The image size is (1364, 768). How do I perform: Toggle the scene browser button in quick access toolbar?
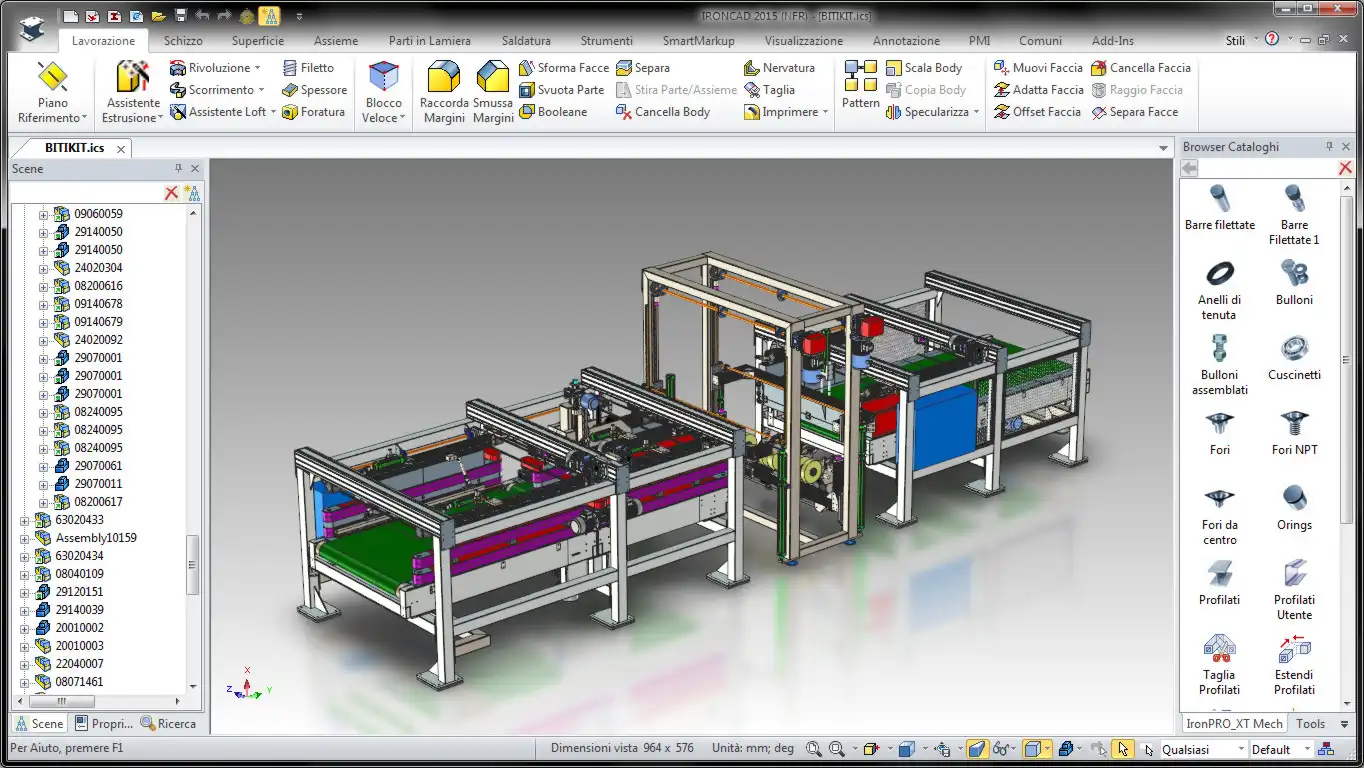269,15
